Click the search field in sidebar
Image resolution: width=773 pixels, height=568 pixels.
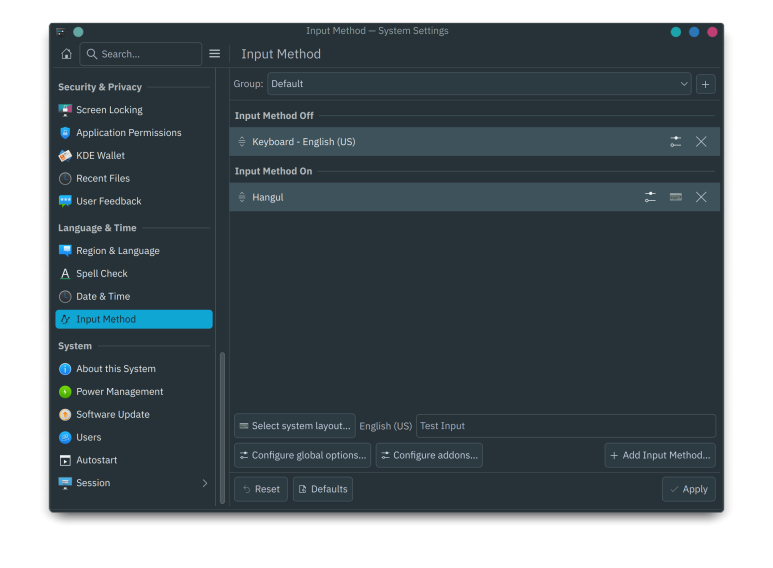[x=141, y=54]
